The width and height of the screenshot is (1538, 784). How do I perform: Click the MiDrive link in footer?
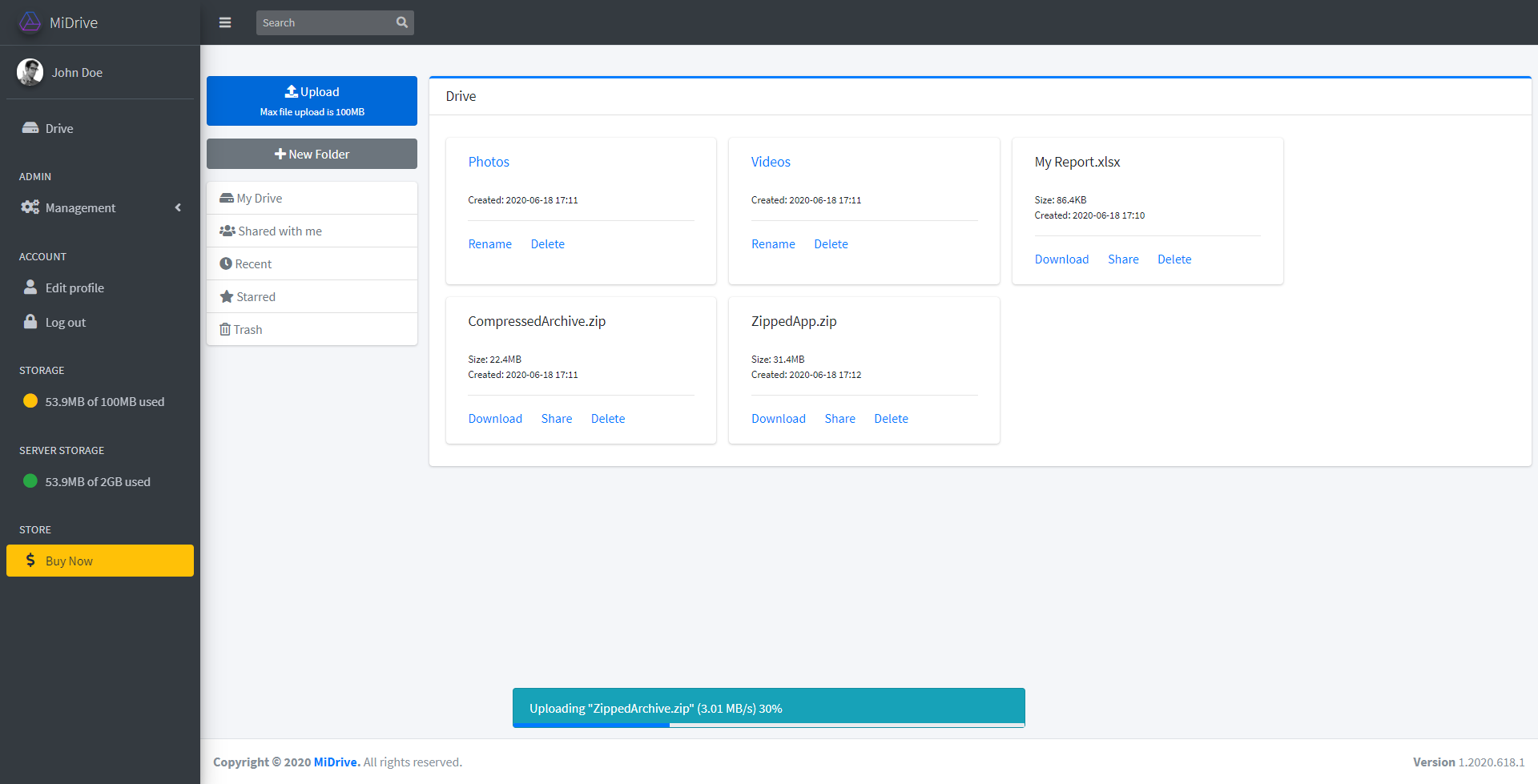click(x=336, y=762)
